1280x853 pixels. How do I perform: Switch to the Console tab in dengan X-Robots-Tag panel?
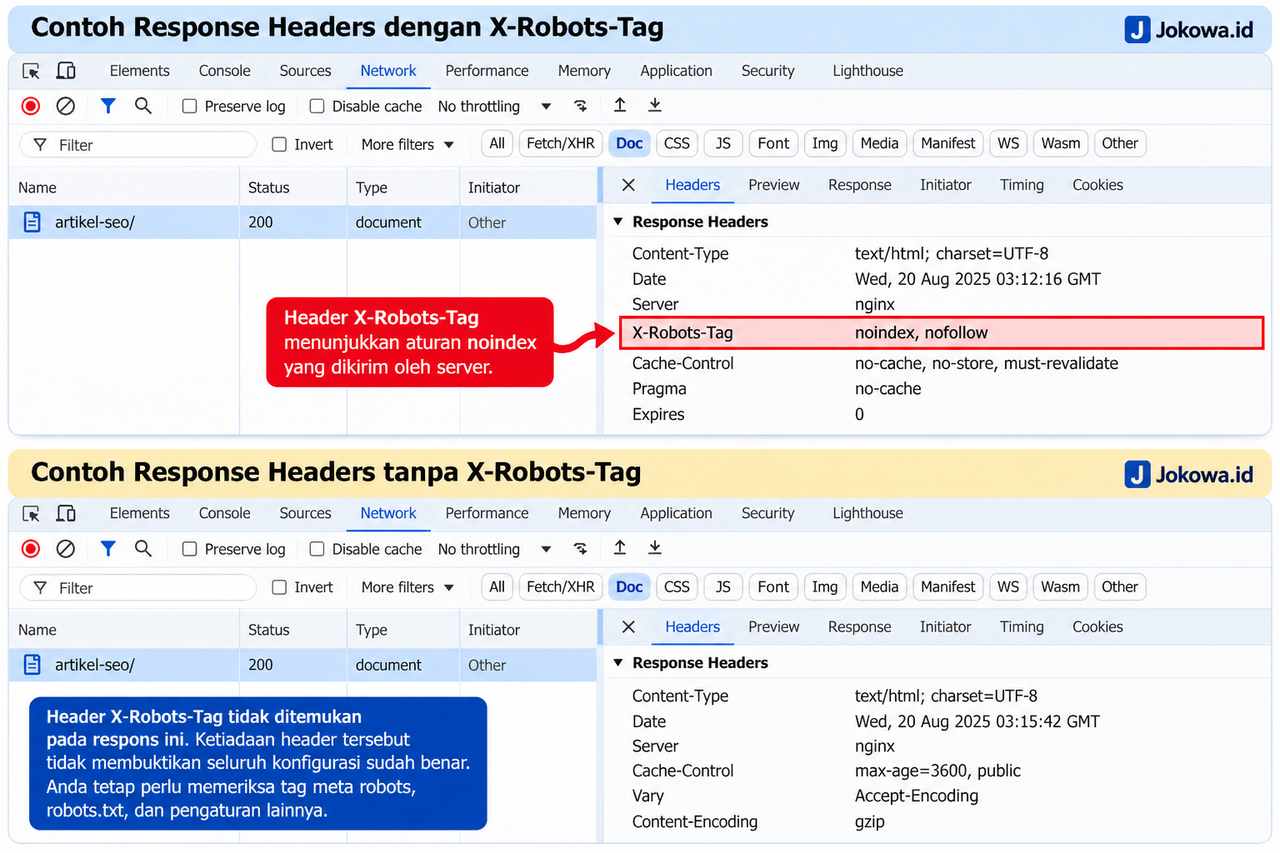(x=225, y=71)
